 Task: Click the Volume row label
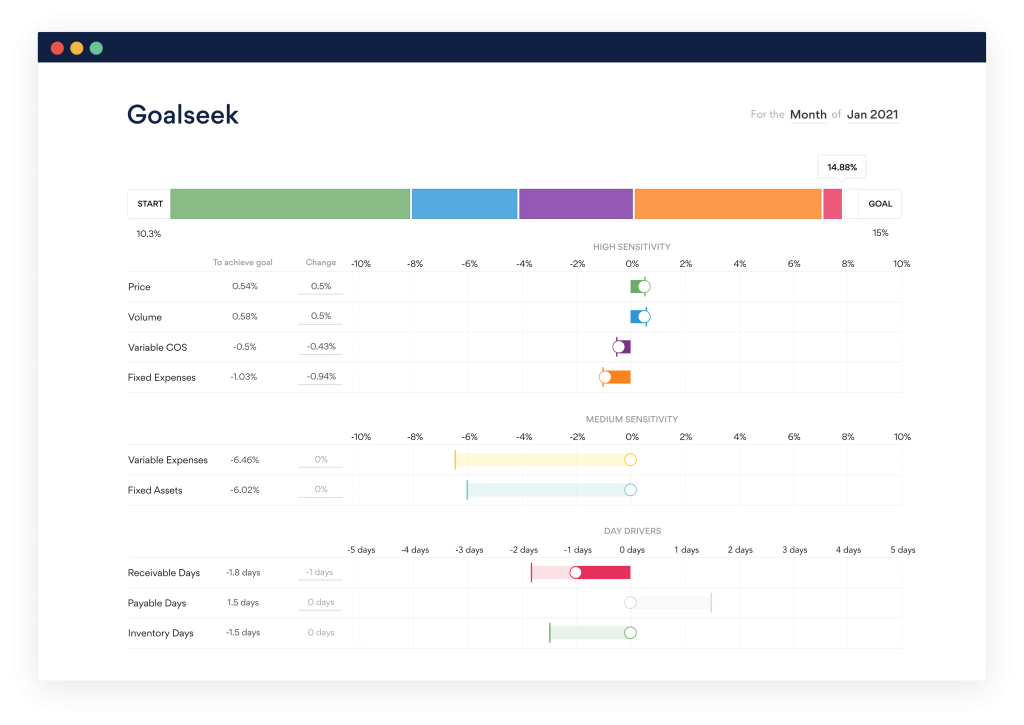145,317
